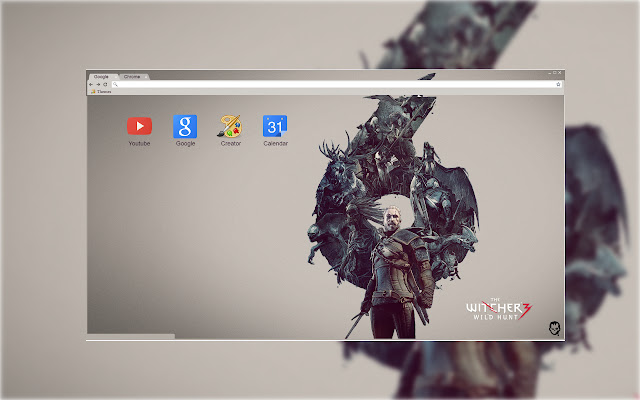The width and height of the screenshot is (640, 400).
Task: Open the Calendar 31 icon
Action: pyautogui.click(x=275, y=126)
